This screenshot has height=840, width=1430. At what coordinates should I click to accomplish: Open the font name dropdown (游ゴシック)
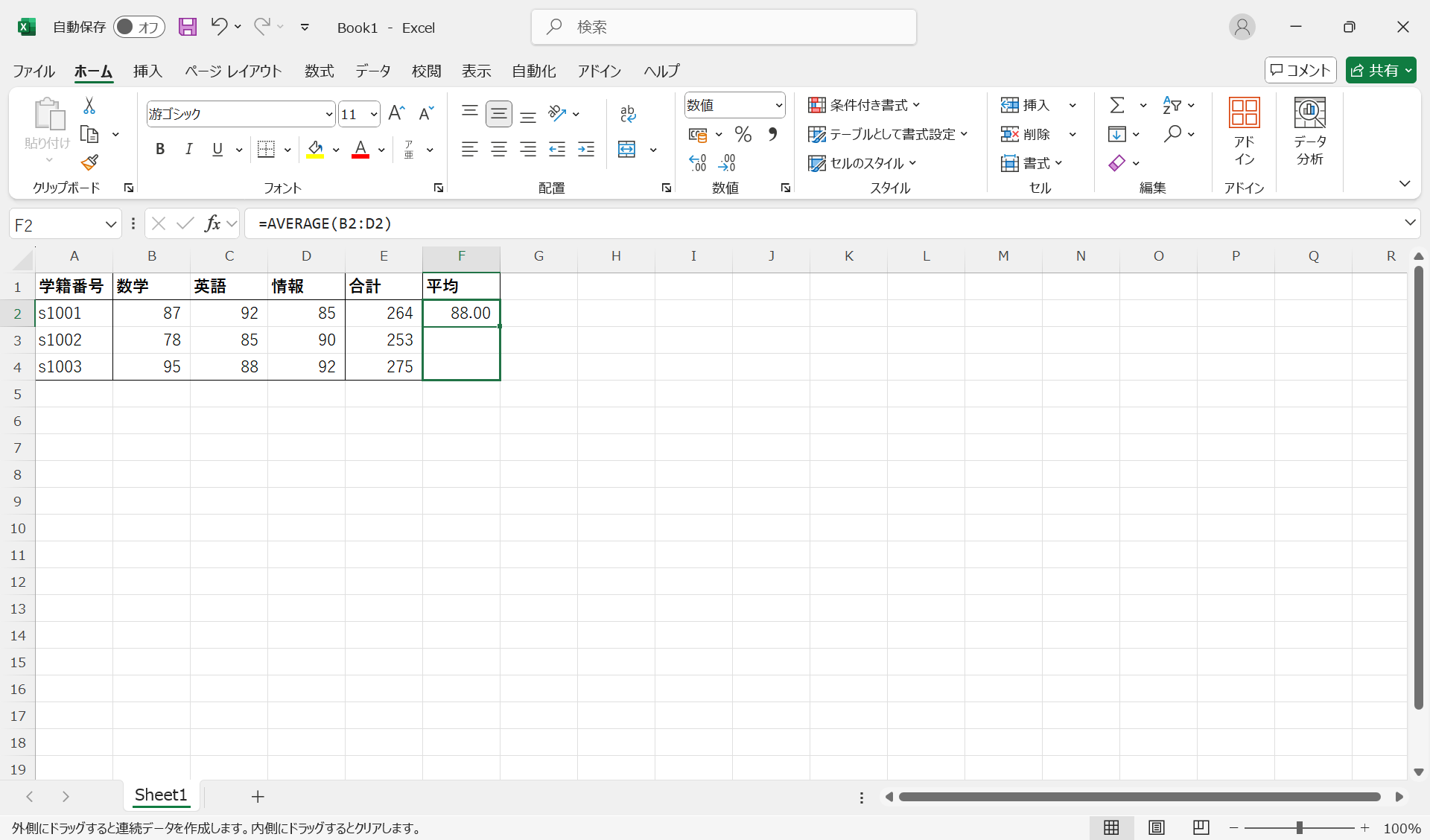coord(328,114)
